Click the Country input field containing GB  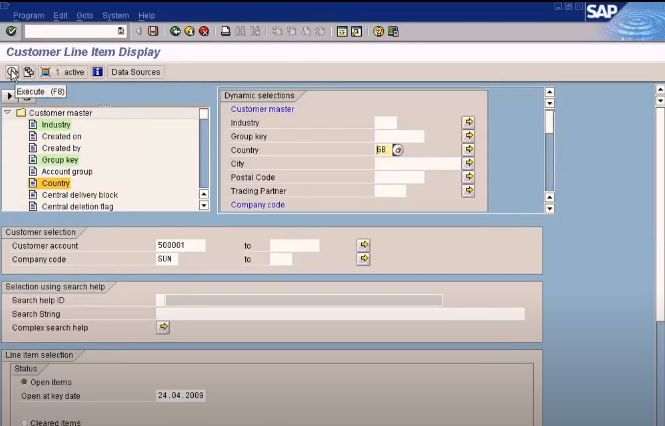(383, 150)
